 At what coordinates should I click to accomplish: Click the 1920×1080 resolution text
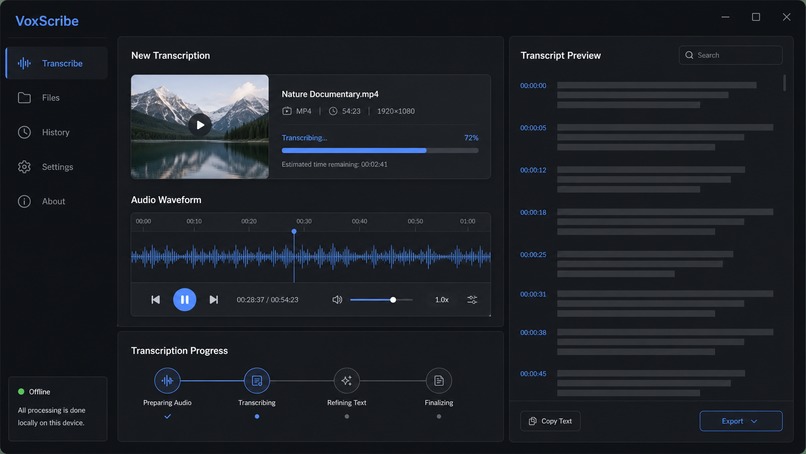[396, 111]
